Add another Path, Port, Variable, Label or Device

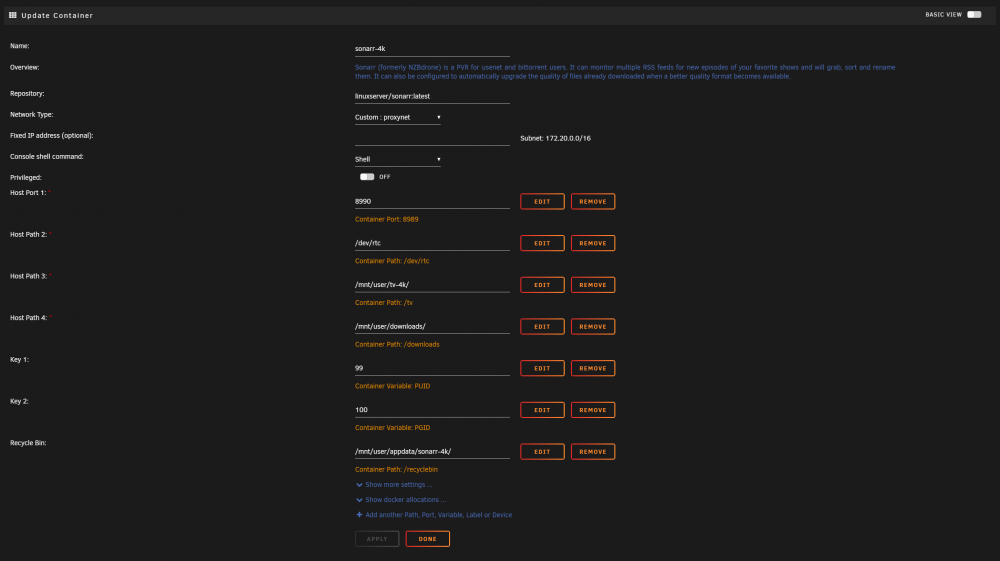point(438,514)
